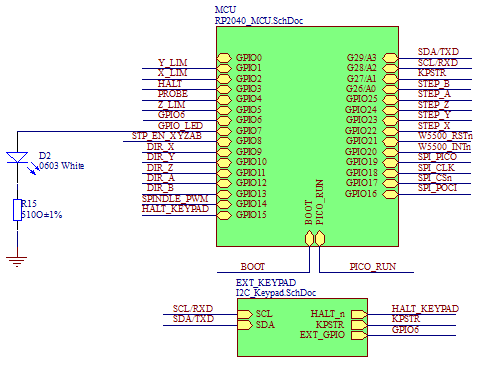
Task: Open the I2C_Keypad.SchDoc sheet filename
Action: [x=276, y=293]
